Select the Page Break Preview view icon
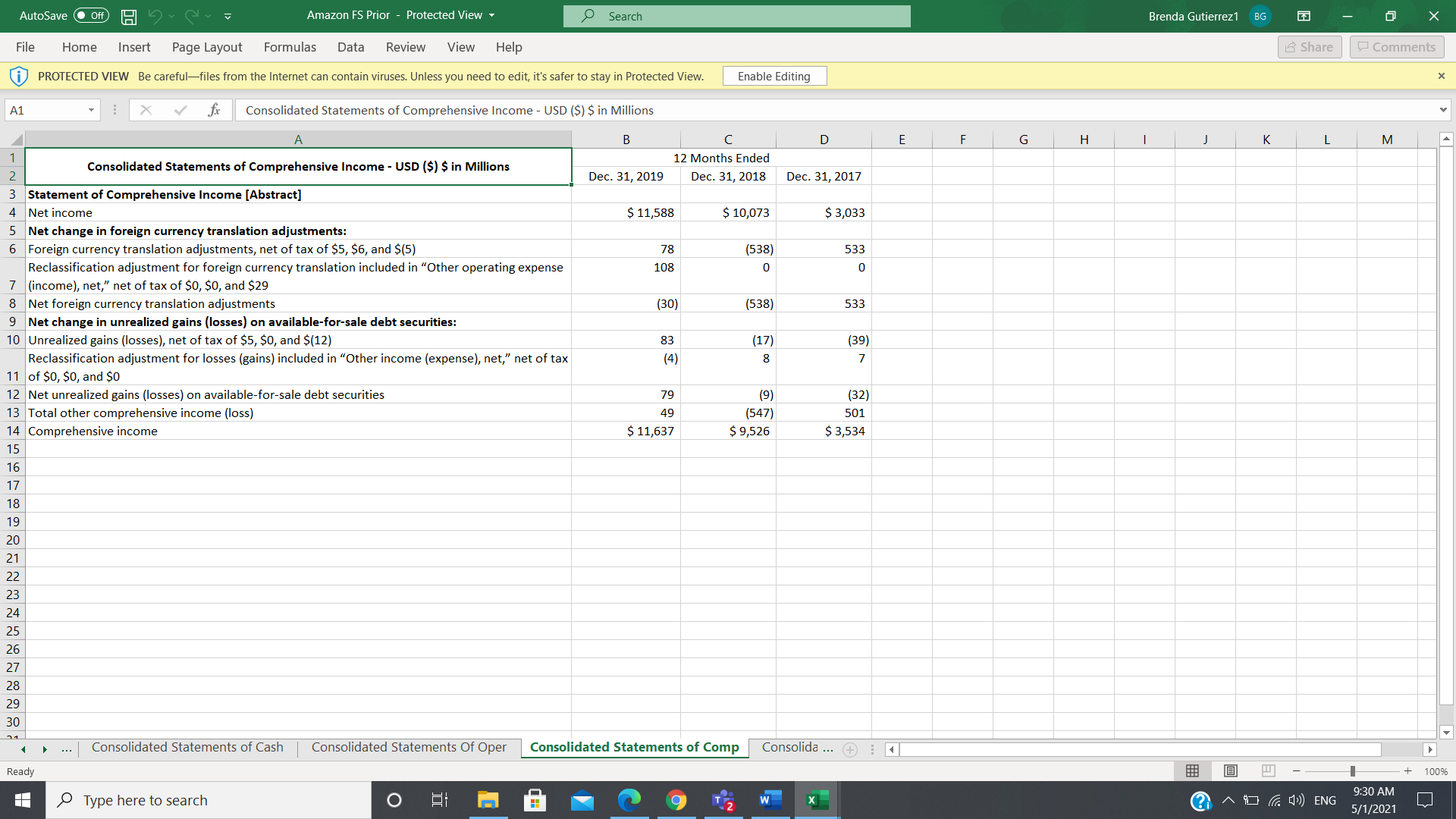1456x819 pixels. (x=1268, y=770)
